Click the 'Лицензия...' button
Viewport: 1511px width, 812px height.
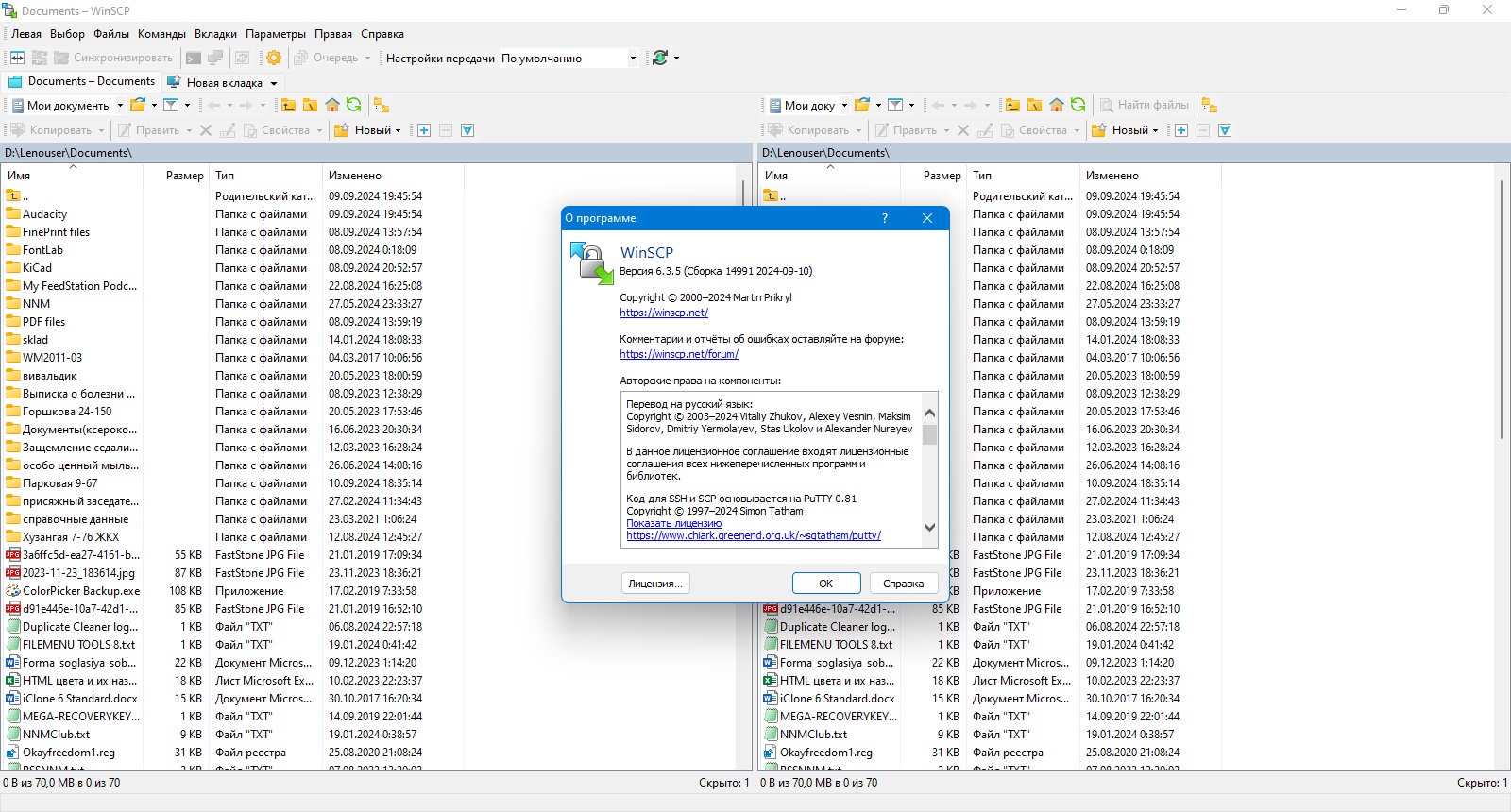pyautogui.click(x=655, y=584)
